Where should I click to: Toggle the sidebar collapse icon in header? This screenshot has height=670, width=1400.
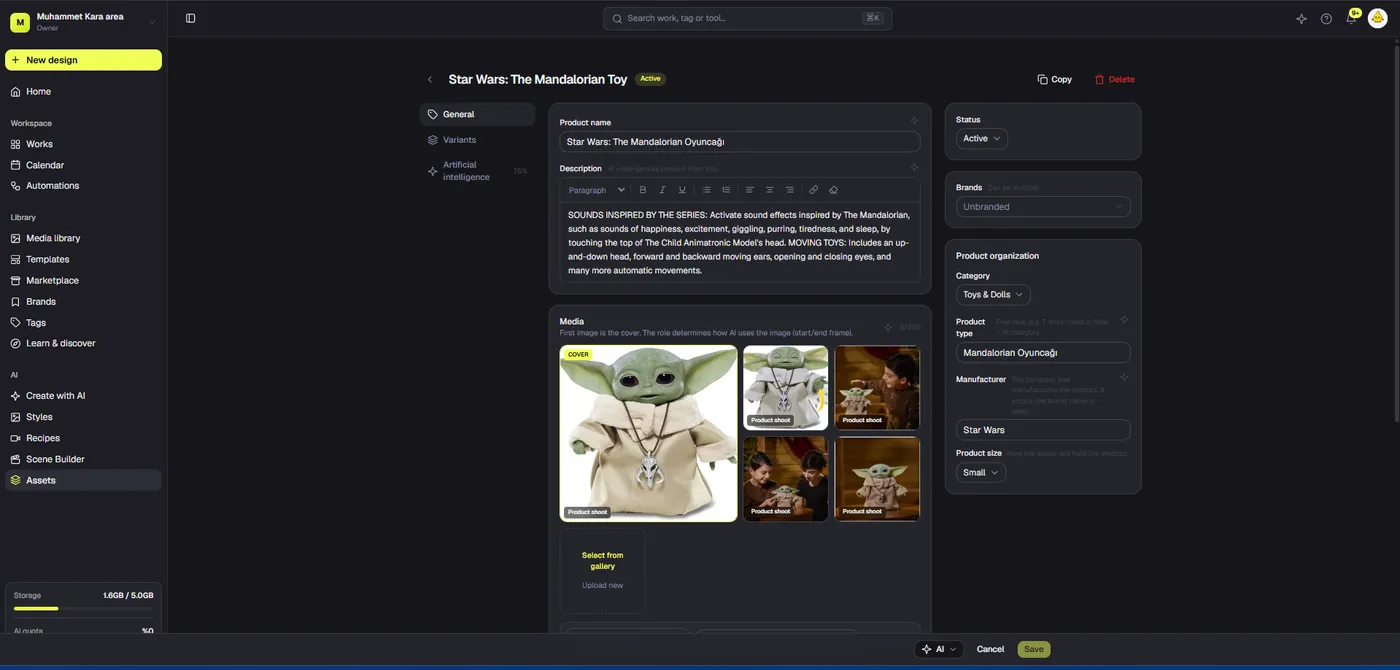coord(190,18)
